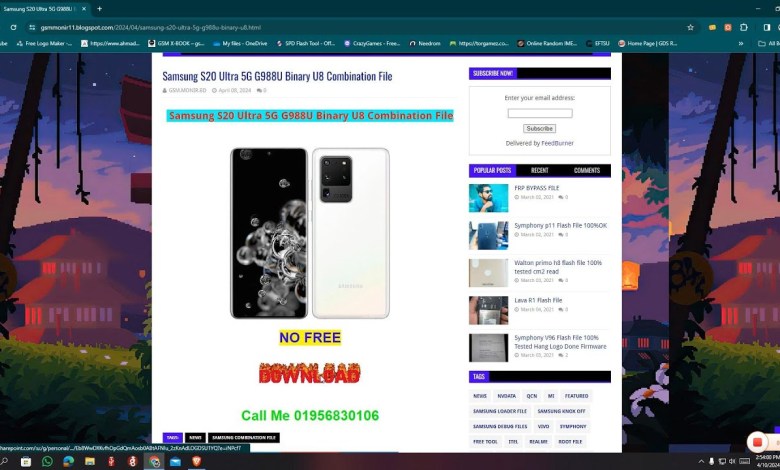Open EFTSU bookmark

pyautogui.click(x=598, y=43)
